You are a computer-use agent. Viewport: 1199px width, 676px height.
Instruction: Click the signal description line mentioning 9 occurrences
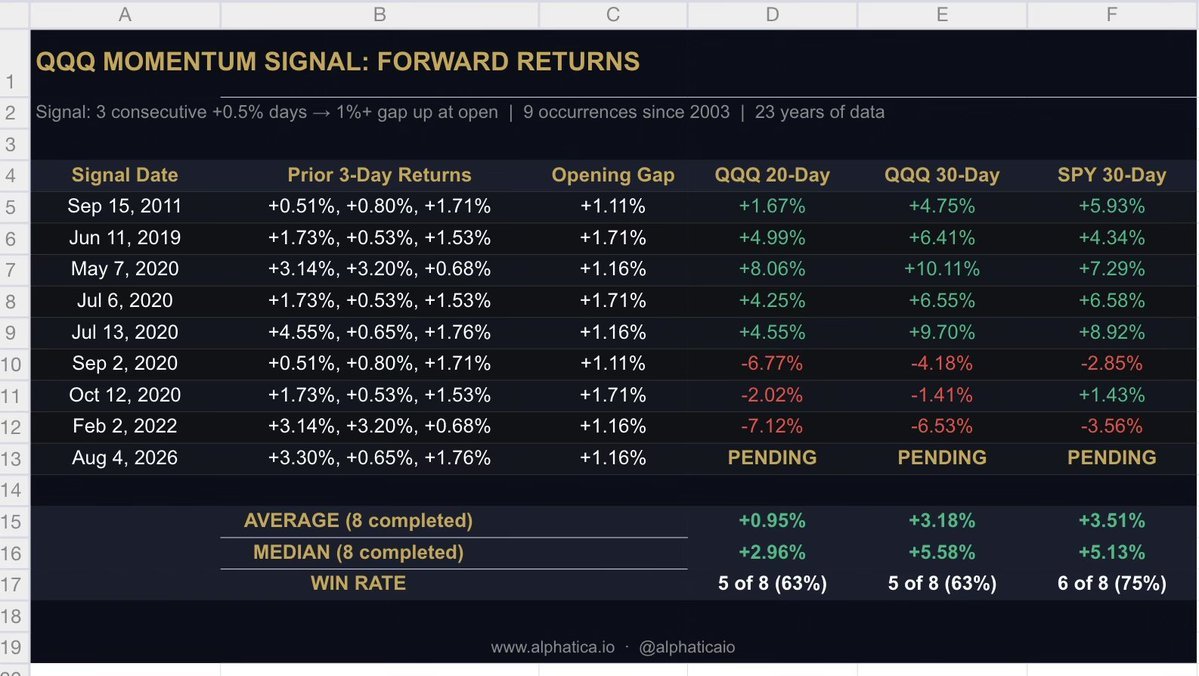(x=460, y=112)
